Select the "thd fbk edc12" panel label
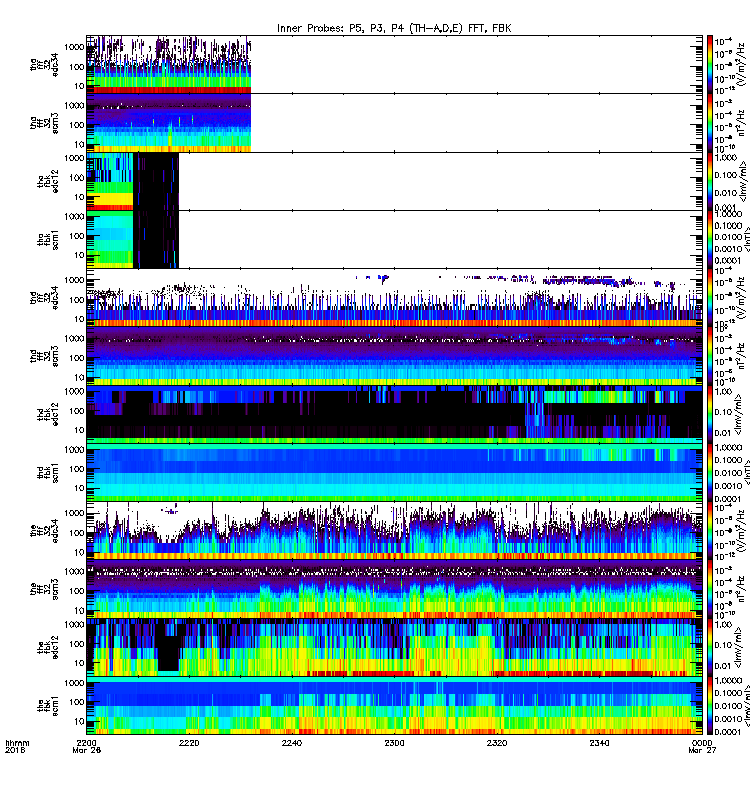750x800 pixels. click(48, 414)
